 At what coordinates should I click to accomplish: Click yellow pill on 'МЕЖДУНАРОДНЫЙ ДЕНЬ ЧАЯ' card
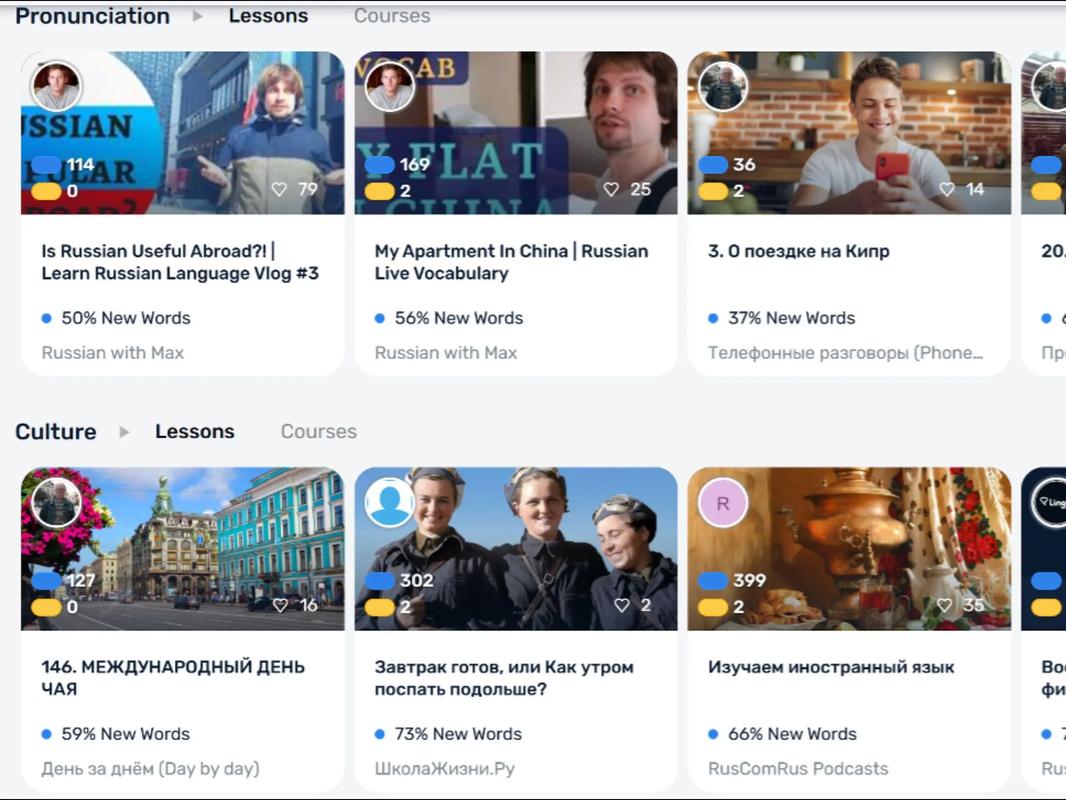click(x=46, y=606)
